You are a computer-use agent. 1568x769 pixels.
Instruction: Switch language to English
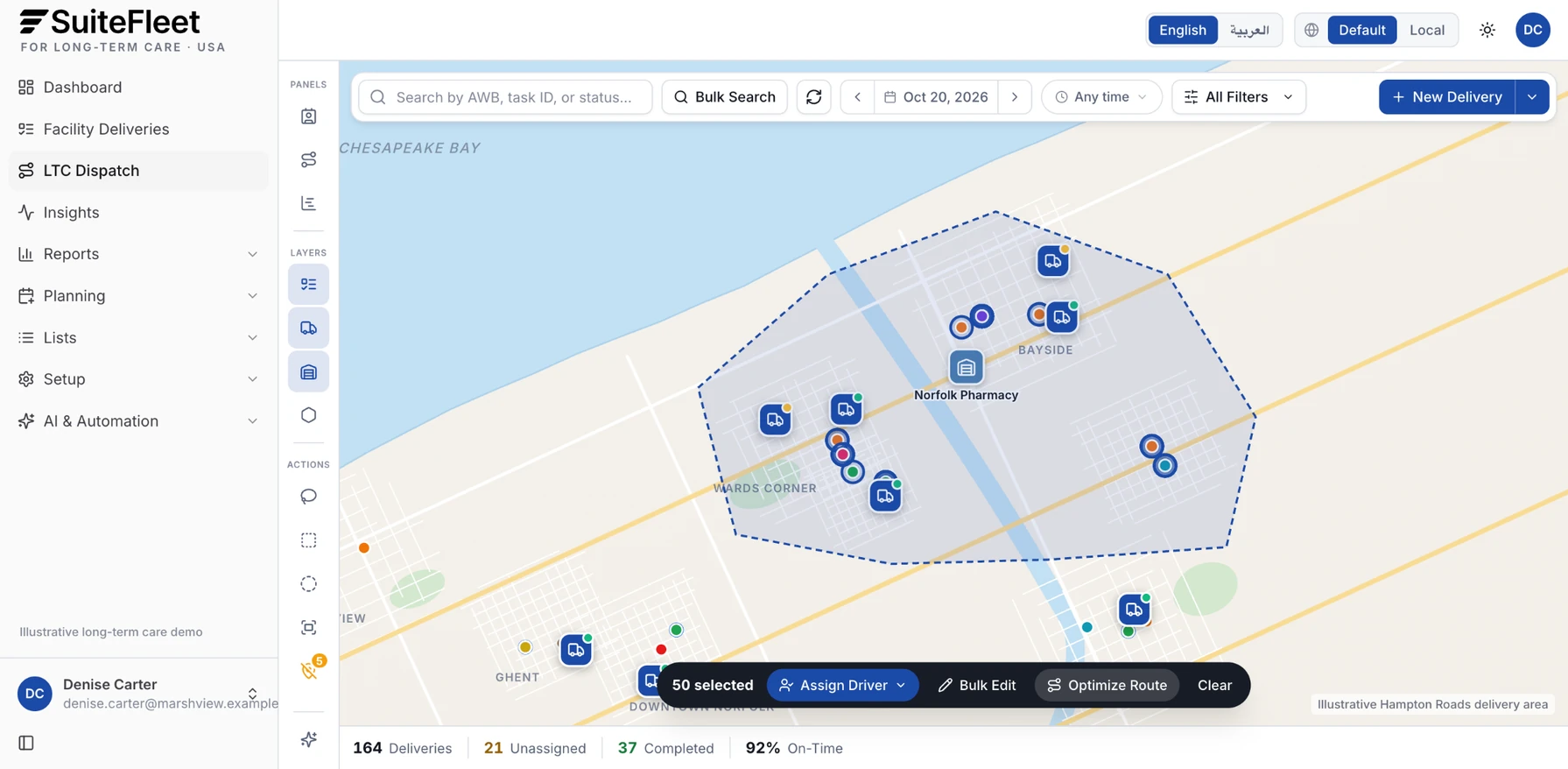1182,30
